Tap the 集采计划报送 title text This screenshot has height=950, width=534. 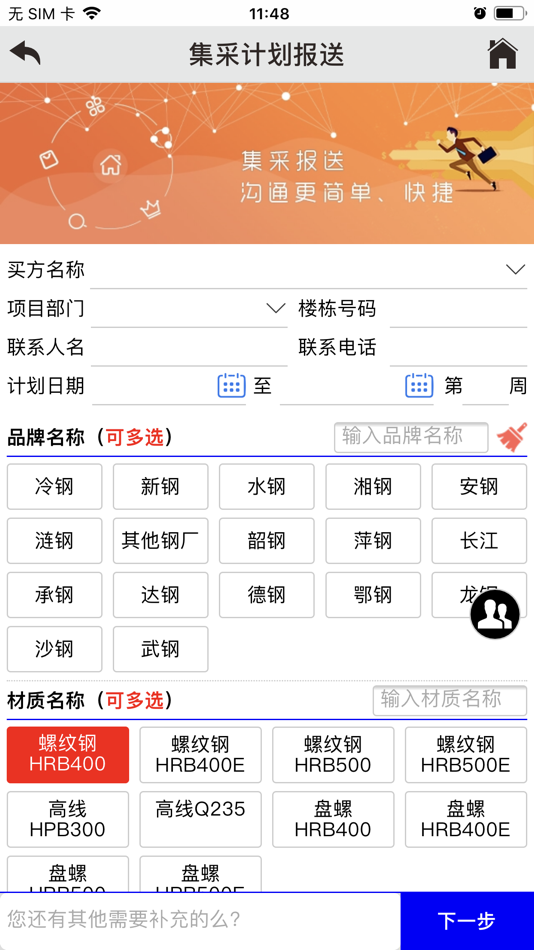(267, 55)
